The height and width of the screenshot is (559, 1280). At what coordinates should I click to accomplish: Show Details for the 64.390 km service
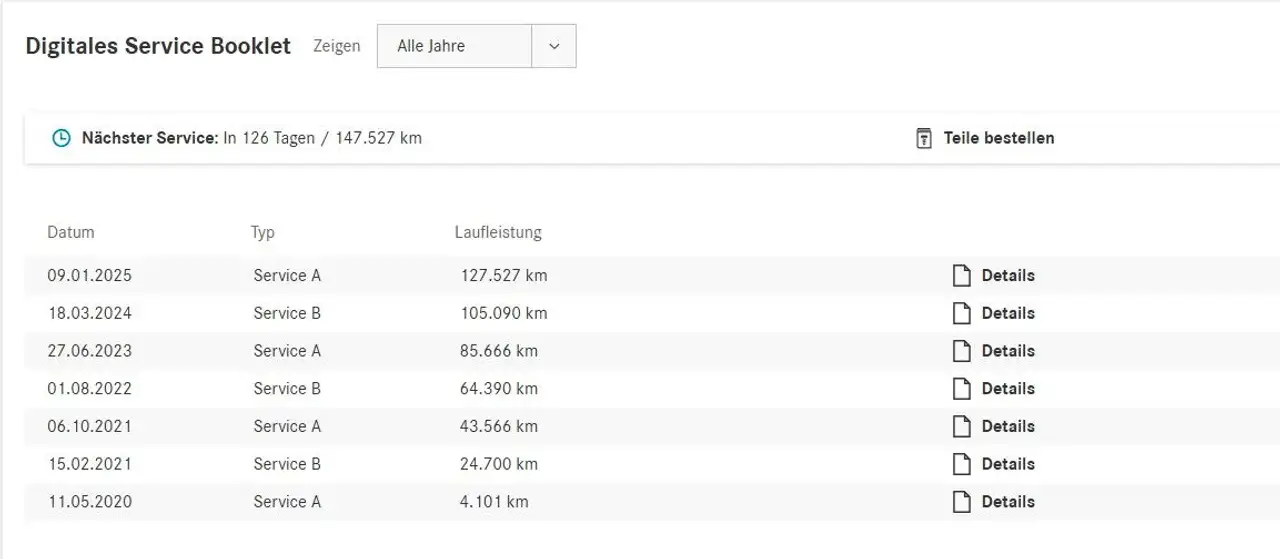(1008, 389)
